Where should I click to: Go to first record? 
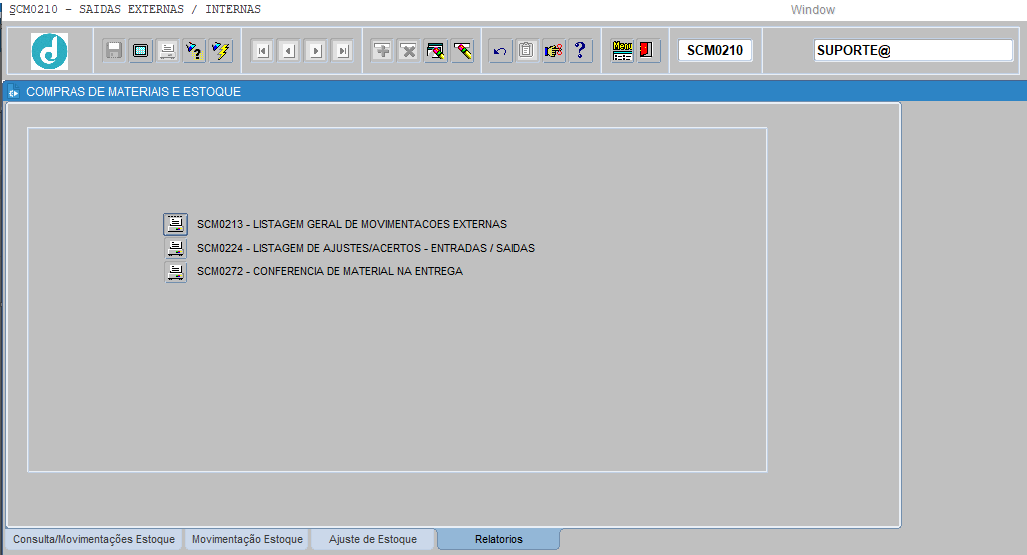point(262,51)
